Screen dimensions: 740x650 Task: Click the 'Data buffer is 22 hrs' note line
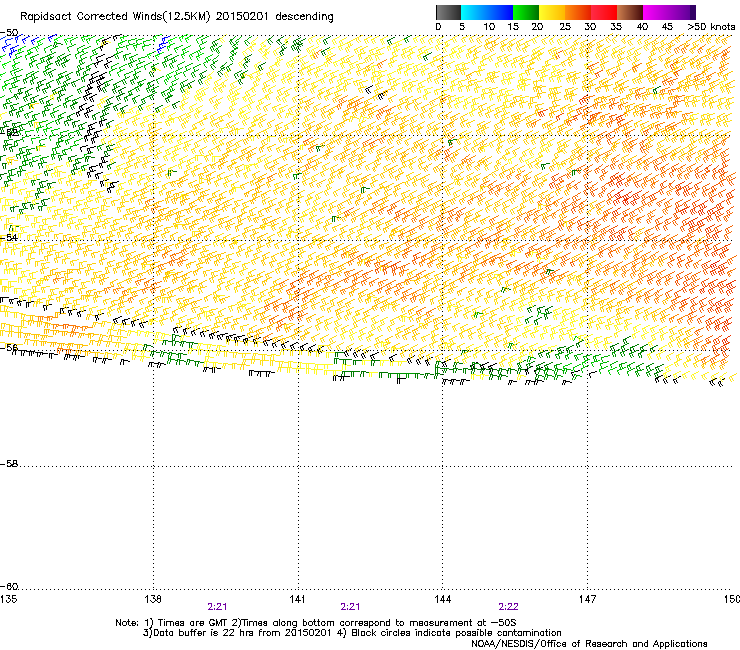coord(352,633)
